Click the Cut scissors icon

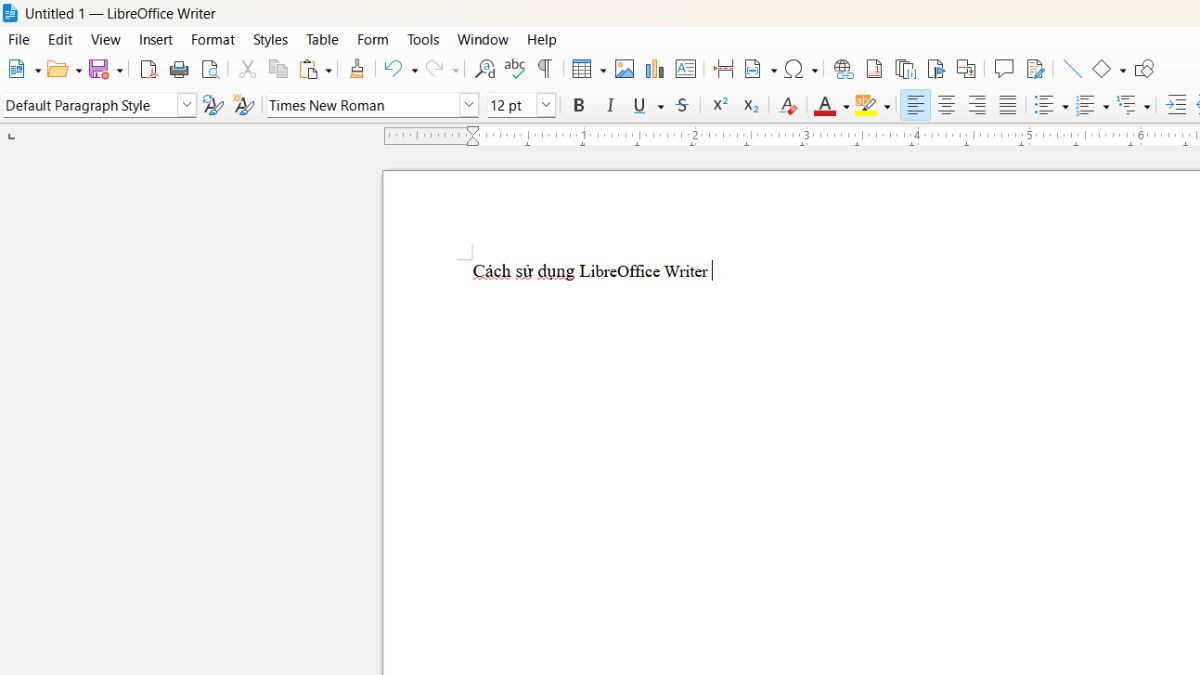248,69
